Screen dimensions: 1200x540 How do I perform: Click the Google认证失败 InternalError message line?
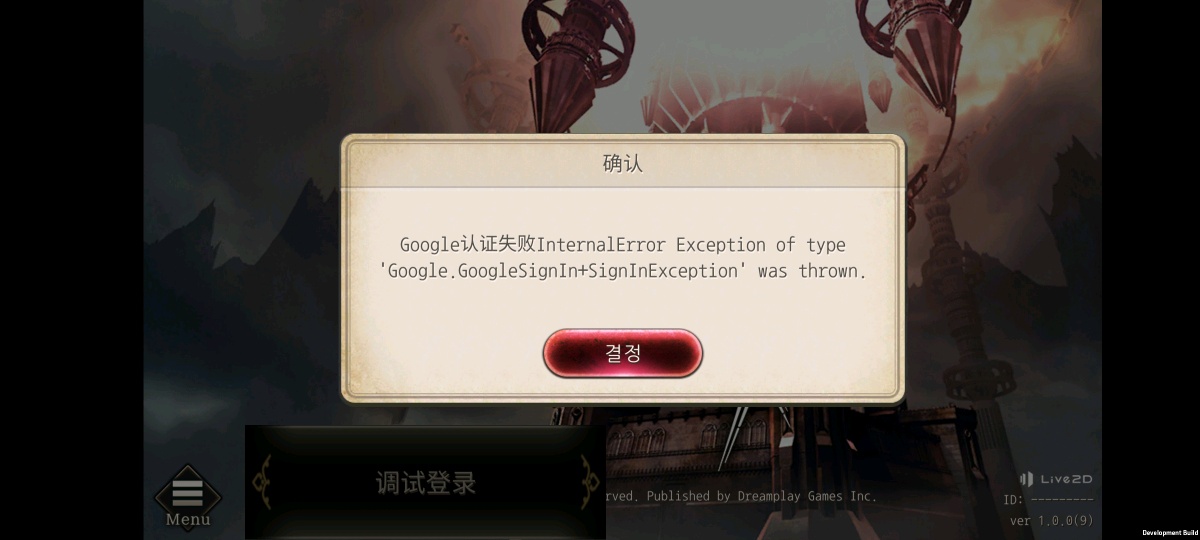[623, 245]
